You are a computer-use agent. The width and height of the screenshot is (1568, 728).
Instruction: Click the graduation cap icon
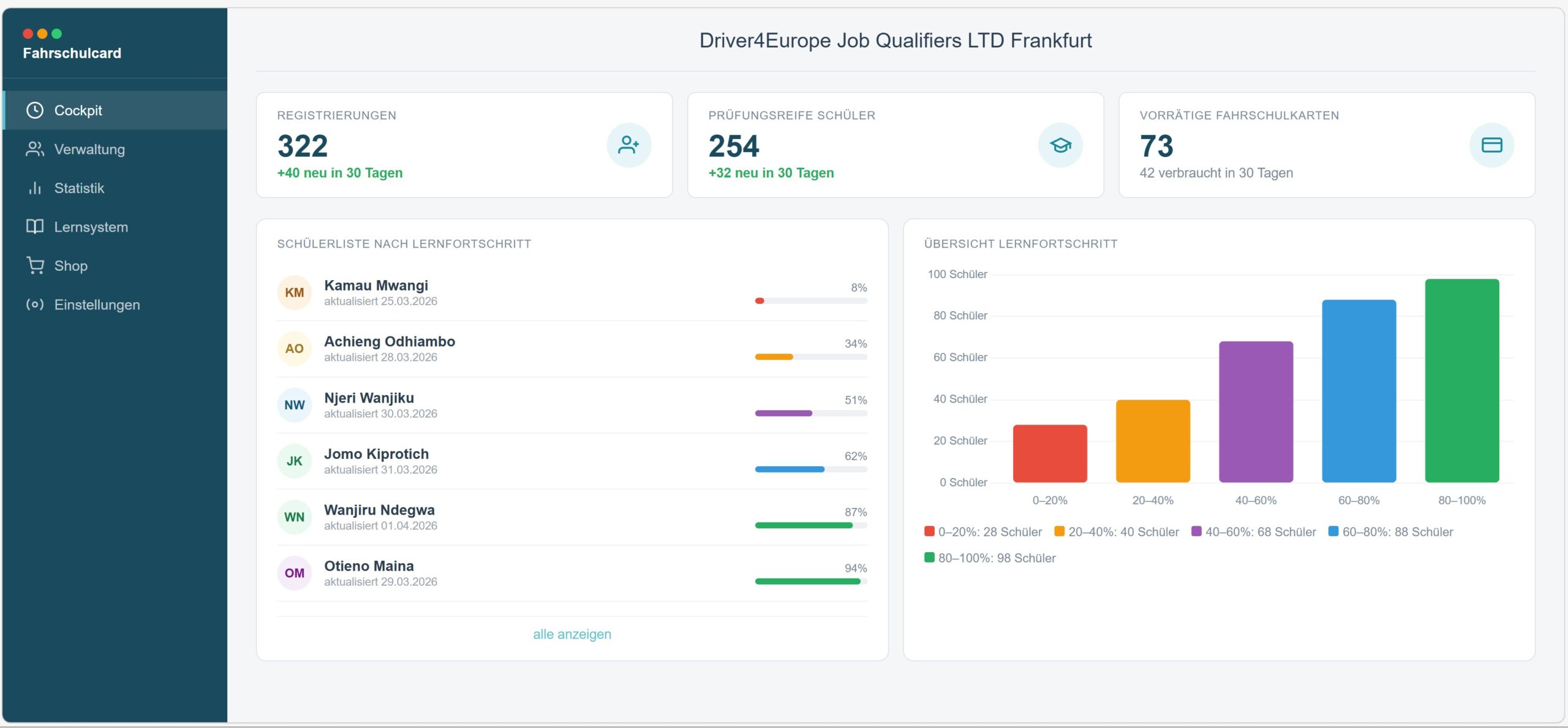[1060, 145]
